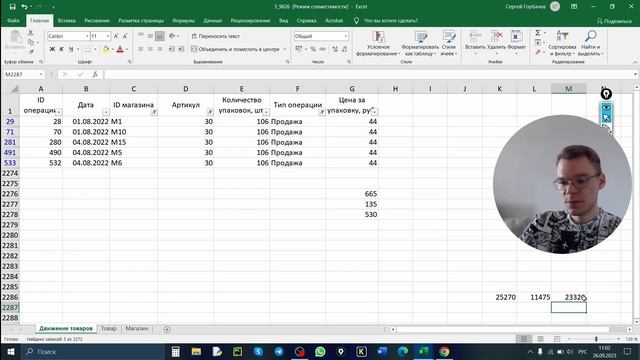Toggle bold Ж formatting
The image size is (640, 360).
pyautogui.click(x=52, y=49)
